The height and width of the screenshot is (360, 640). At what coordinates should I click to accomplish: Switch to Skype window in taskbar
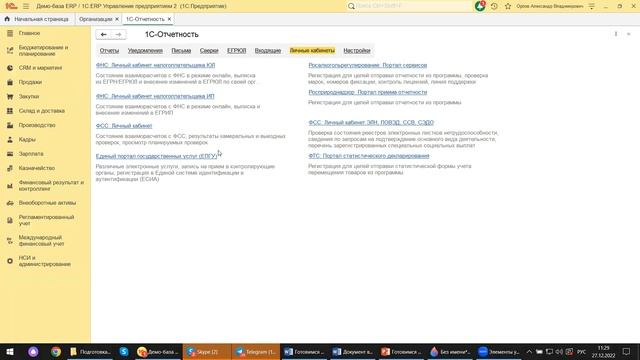pyautogui.click(x=207, y=351)
